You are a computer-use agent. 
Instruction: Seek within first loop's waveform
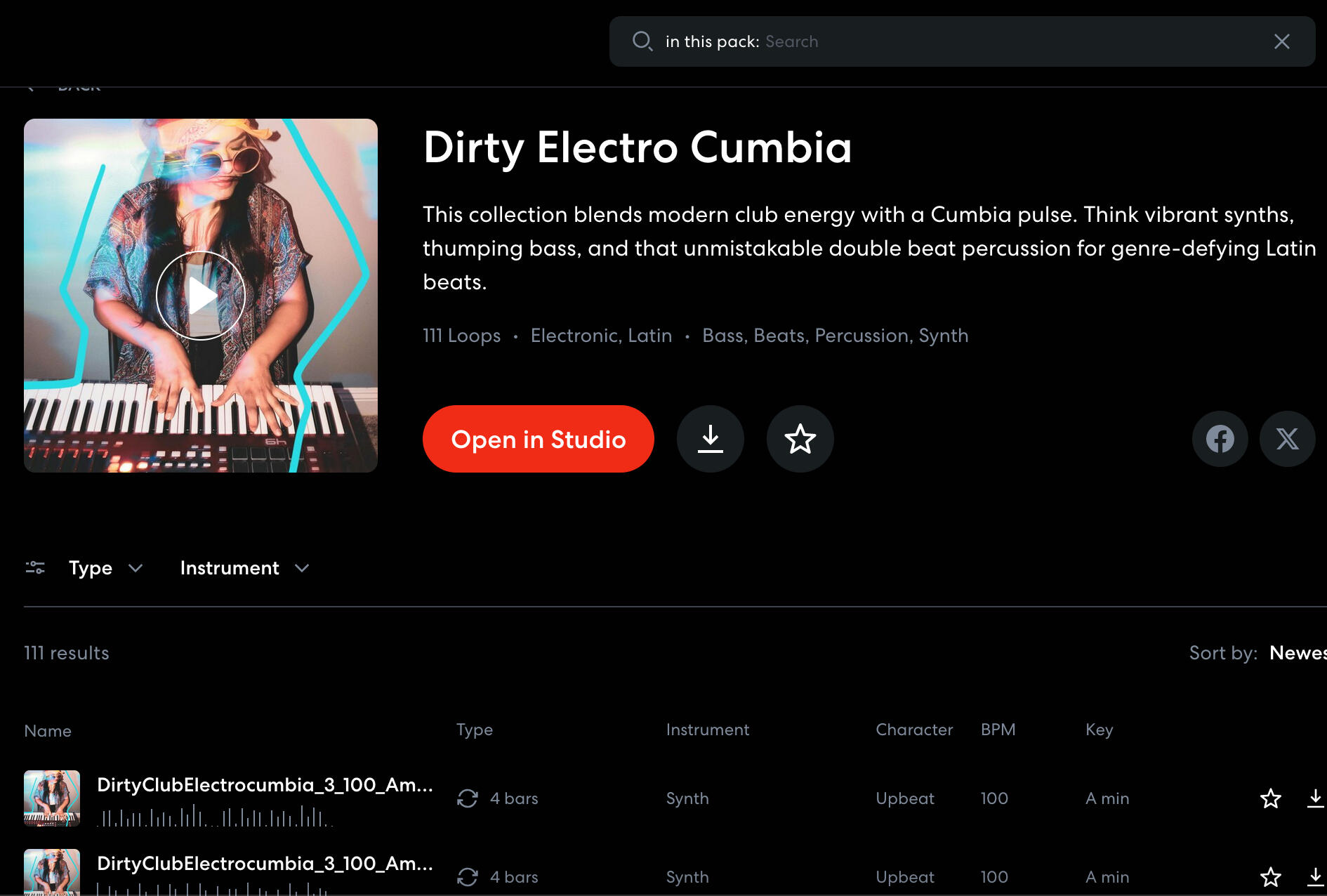point(214,817)
